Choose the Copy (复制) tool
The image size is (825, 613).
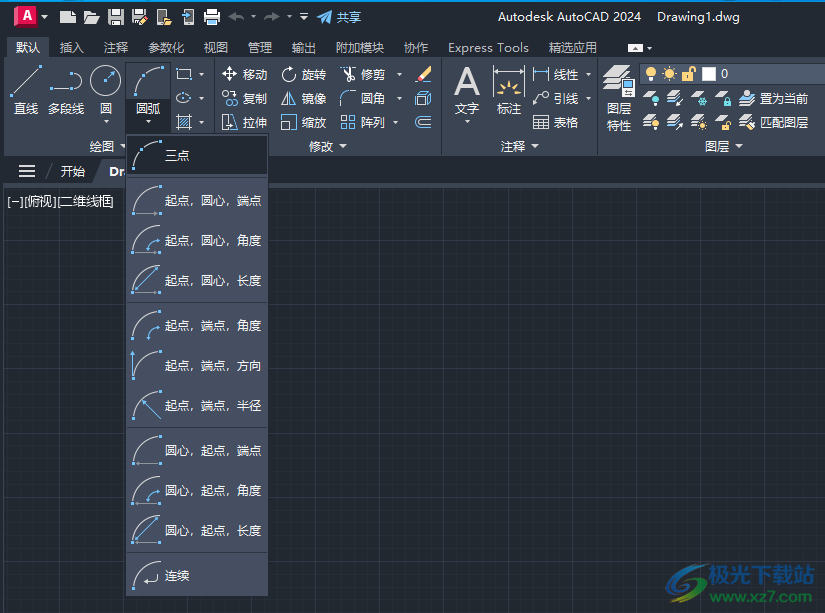click(245, 98)
